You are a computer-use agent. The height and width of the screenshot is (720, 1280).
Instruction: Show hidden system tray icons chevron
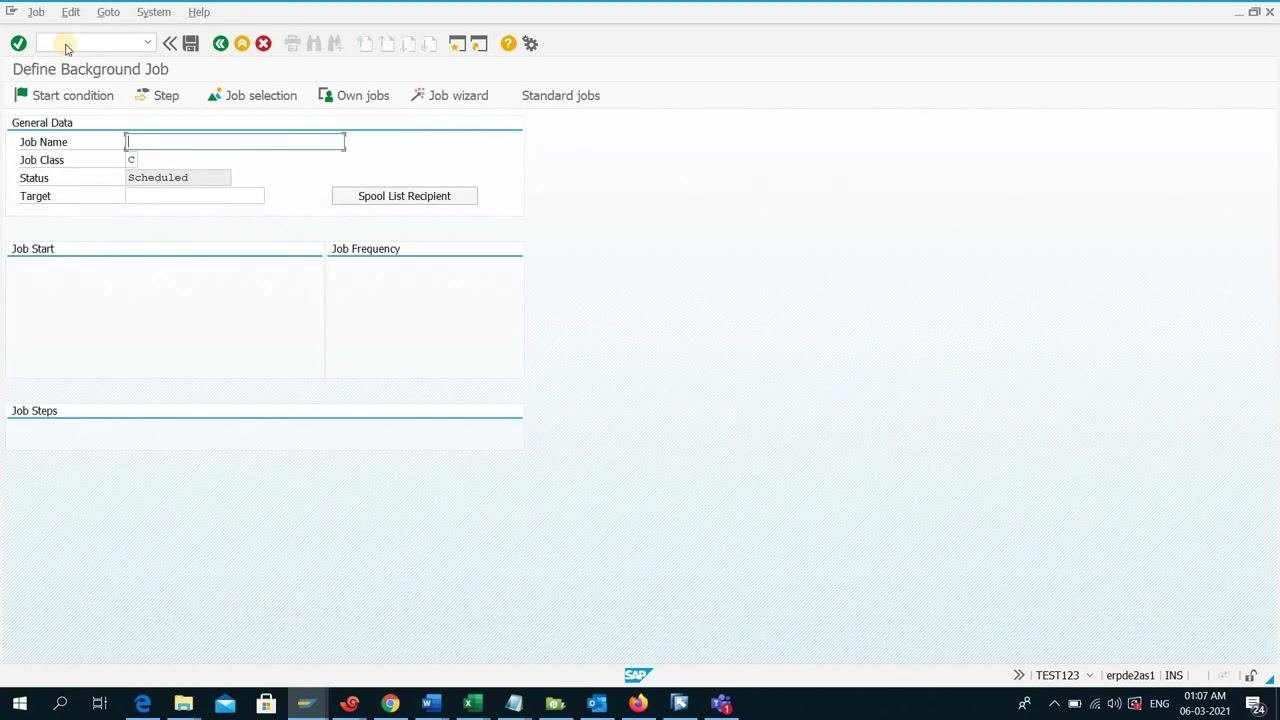click(1053, 704)
